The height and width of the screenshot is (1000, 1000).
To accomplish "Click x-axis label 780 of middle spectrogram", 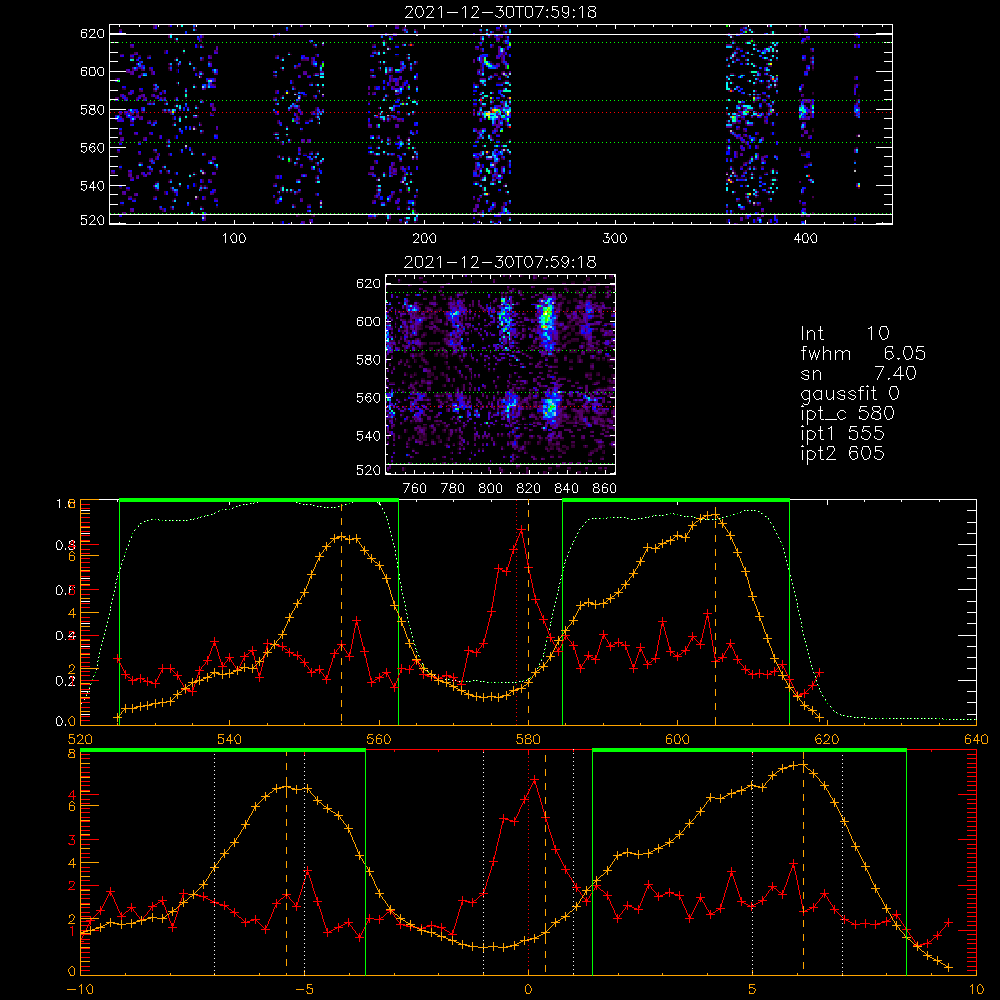I will pos(453,489).
